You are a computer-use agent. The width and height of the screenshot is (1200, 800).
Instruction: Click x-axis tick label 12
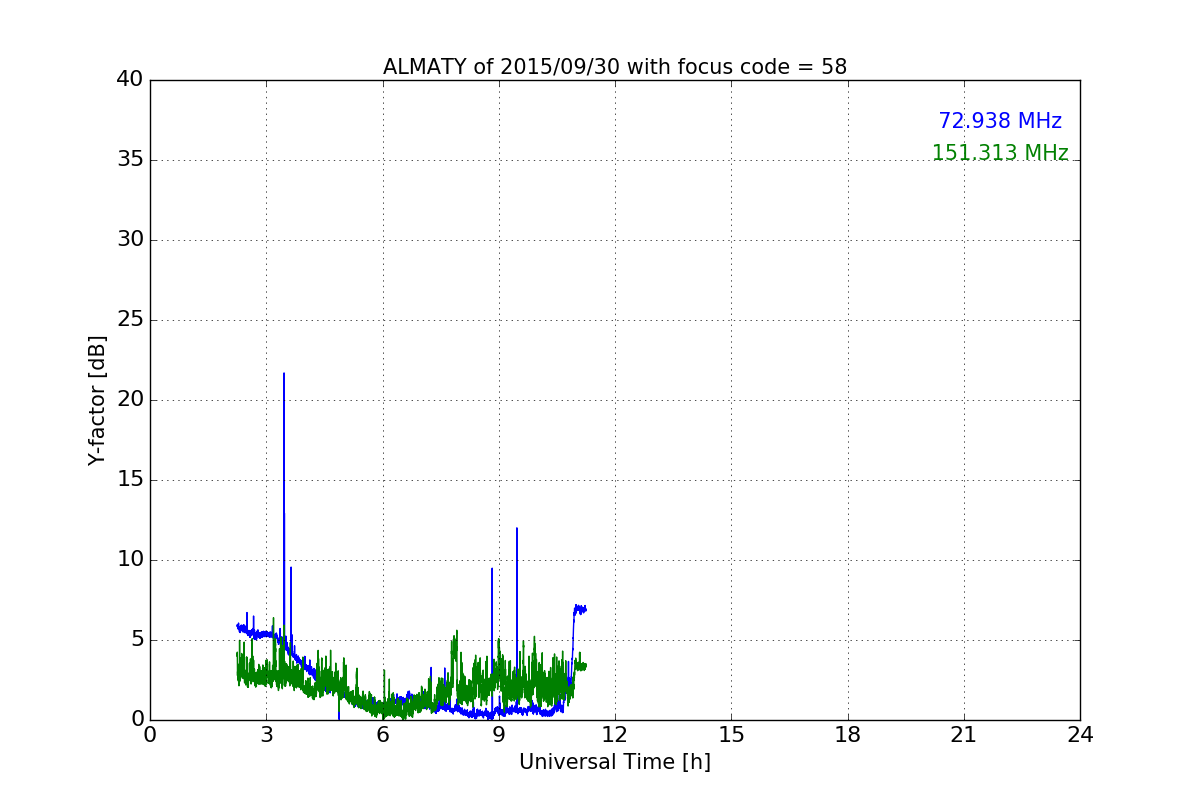pyautogui.click(x=615, y=735)
